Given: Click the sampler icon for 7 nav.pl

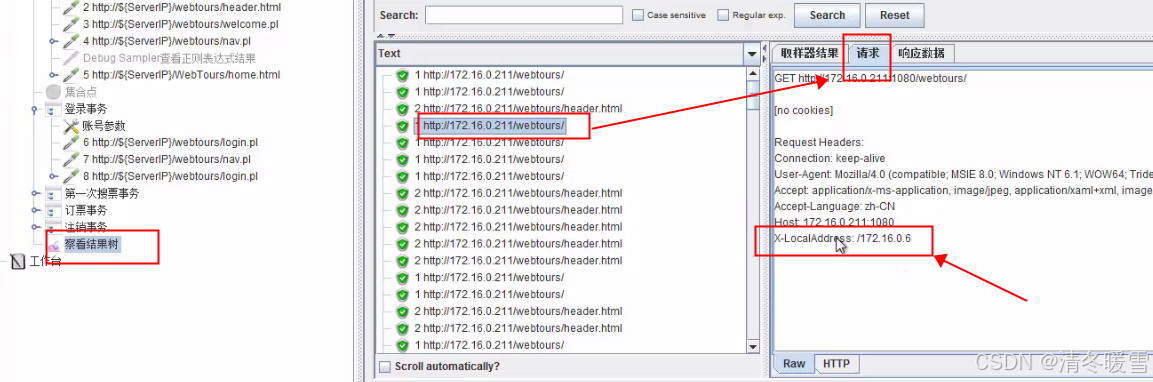Looking at the screenshot, I should [71, 160].
